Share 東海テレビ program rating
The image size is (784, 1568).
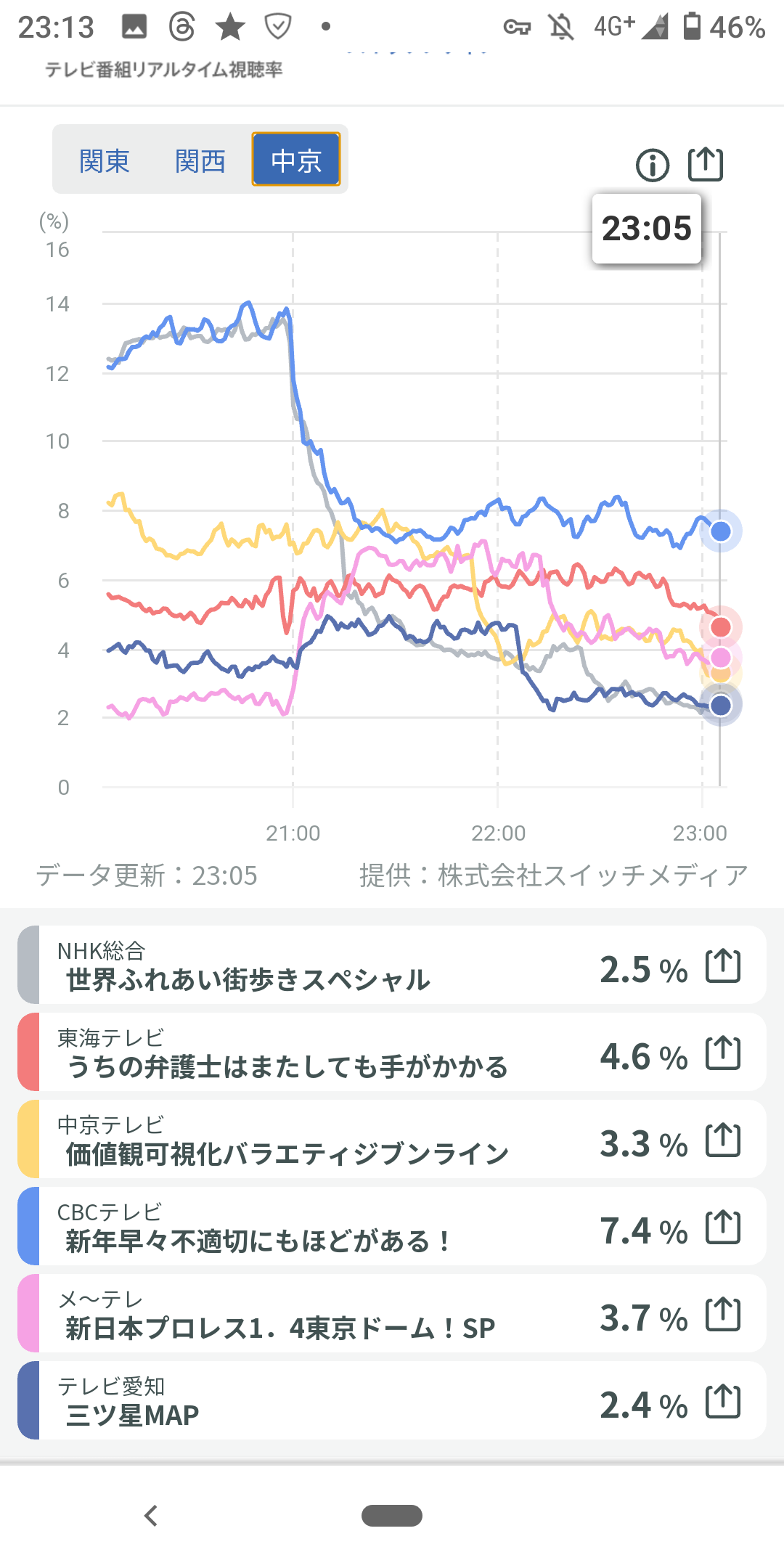723,1053
